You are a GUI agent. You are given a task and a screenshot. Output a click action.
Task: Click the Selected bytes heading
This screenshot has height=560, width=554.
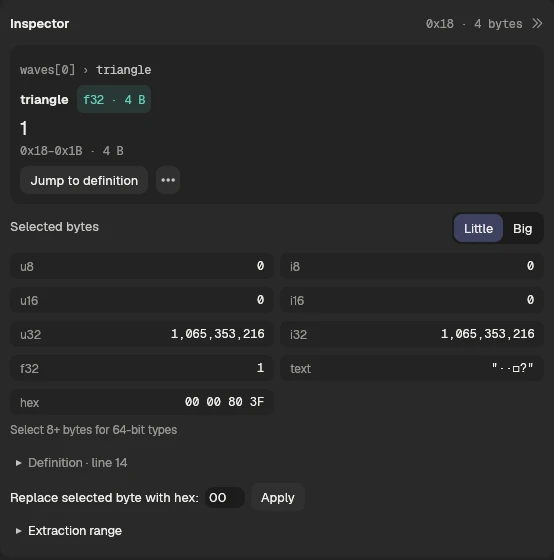click(54, 227)
